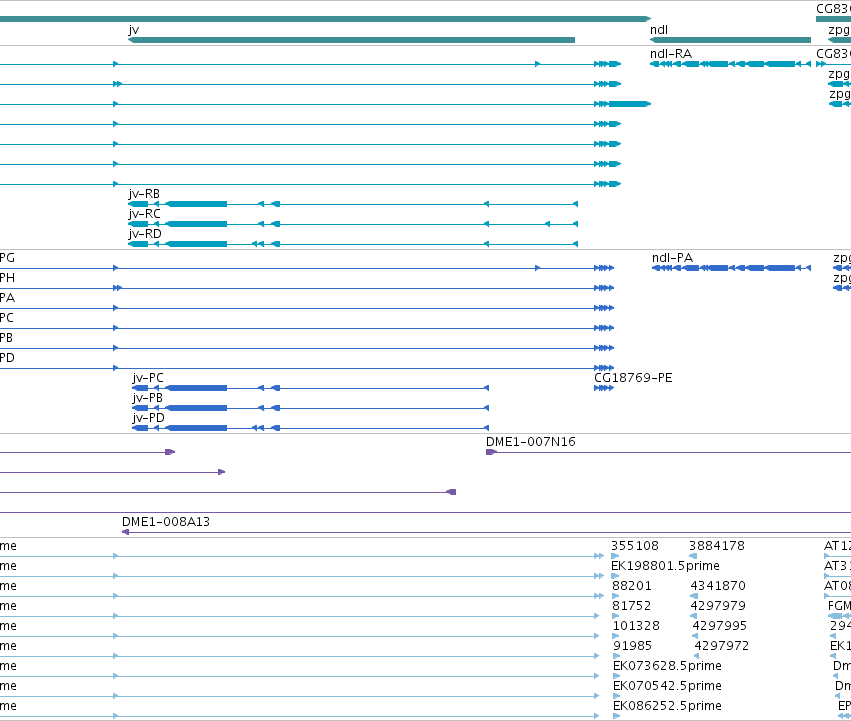The height and width of the screenshot is (721, 851).
Task: Click the jv-RB transcript label
Action: click(144, 194)
